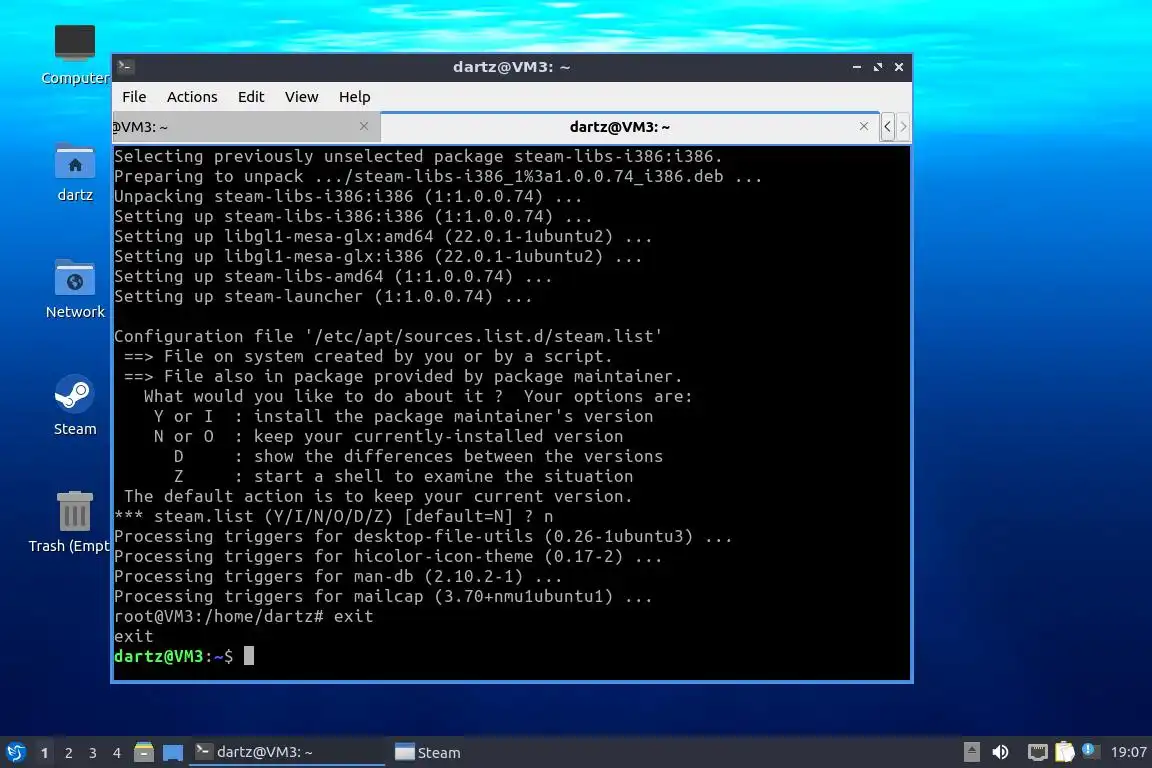Open the File menu in terminal

pos(134,97)
